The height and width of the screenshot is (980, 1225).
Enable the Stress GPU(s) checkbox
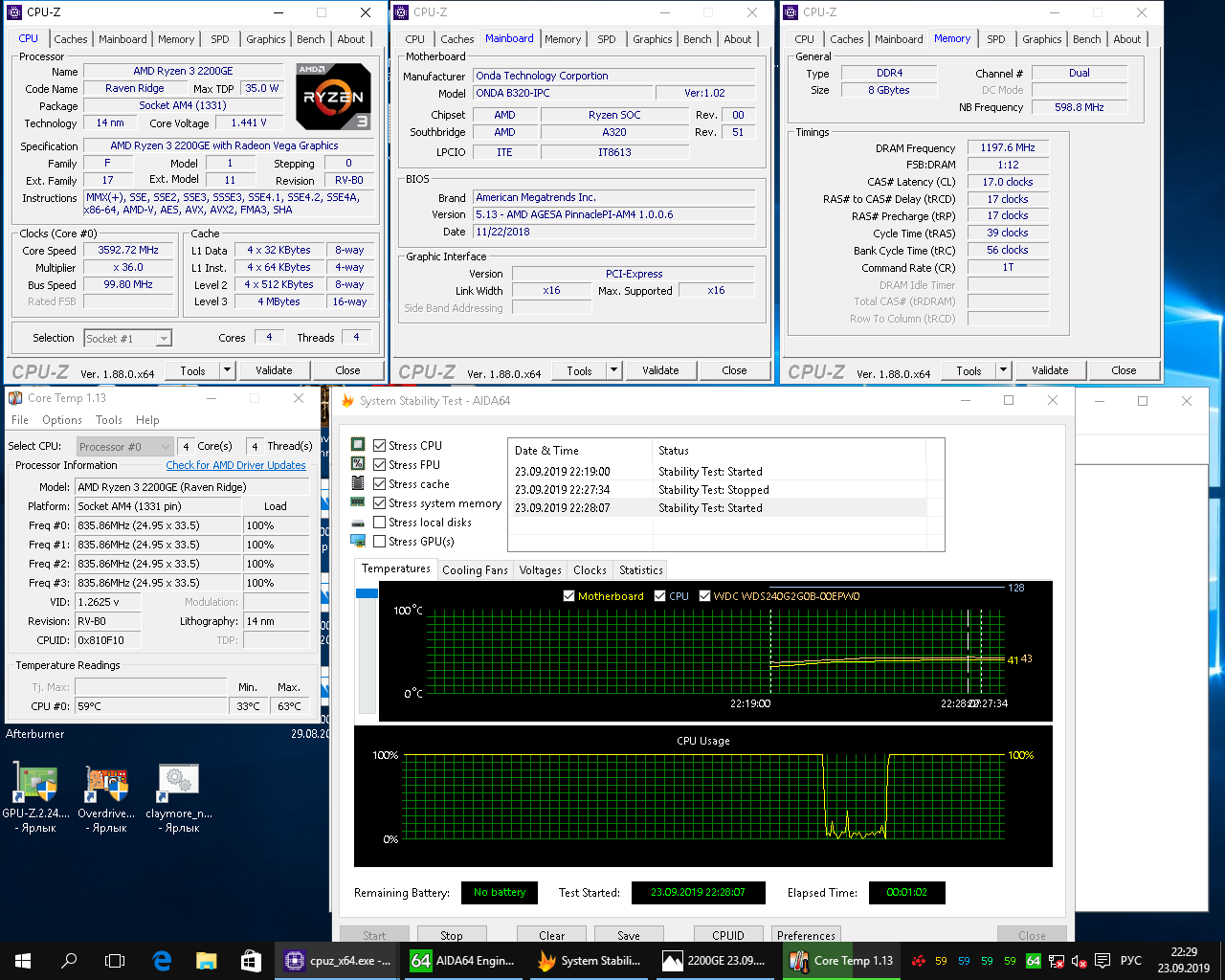tap(380, 542)
